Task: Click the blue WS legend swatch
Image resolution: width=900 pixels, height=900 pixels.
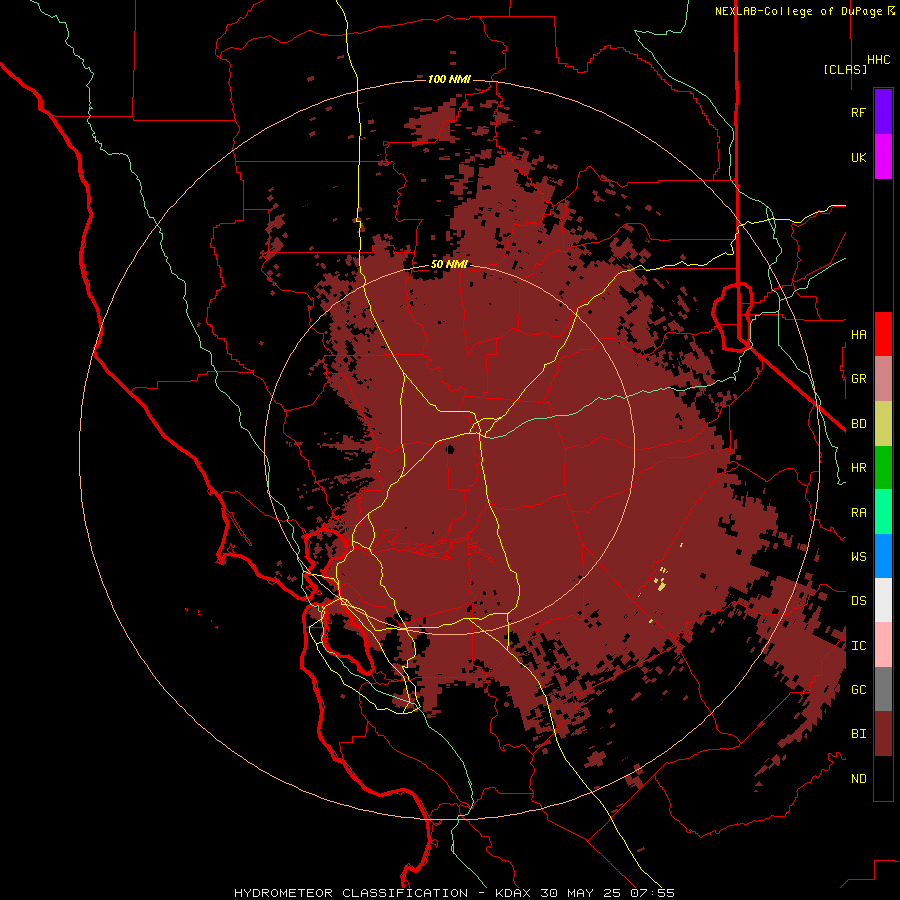Action: tap(883, 556)
